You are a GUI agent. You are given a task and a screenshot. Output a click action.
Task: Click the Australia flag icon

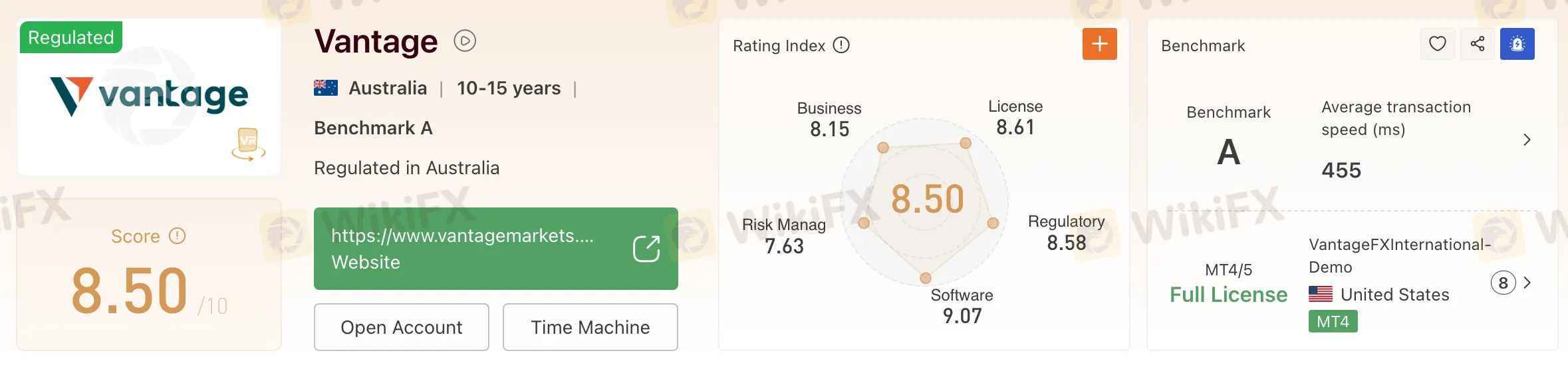[326, 88]
